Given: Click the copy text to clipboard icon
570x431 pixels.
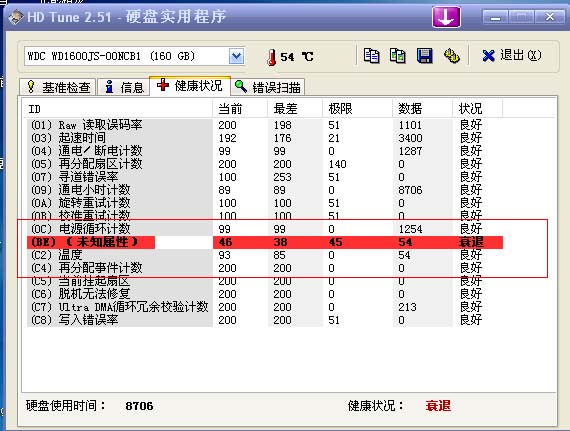Looking at the screenshot, I should coord(371,56).
